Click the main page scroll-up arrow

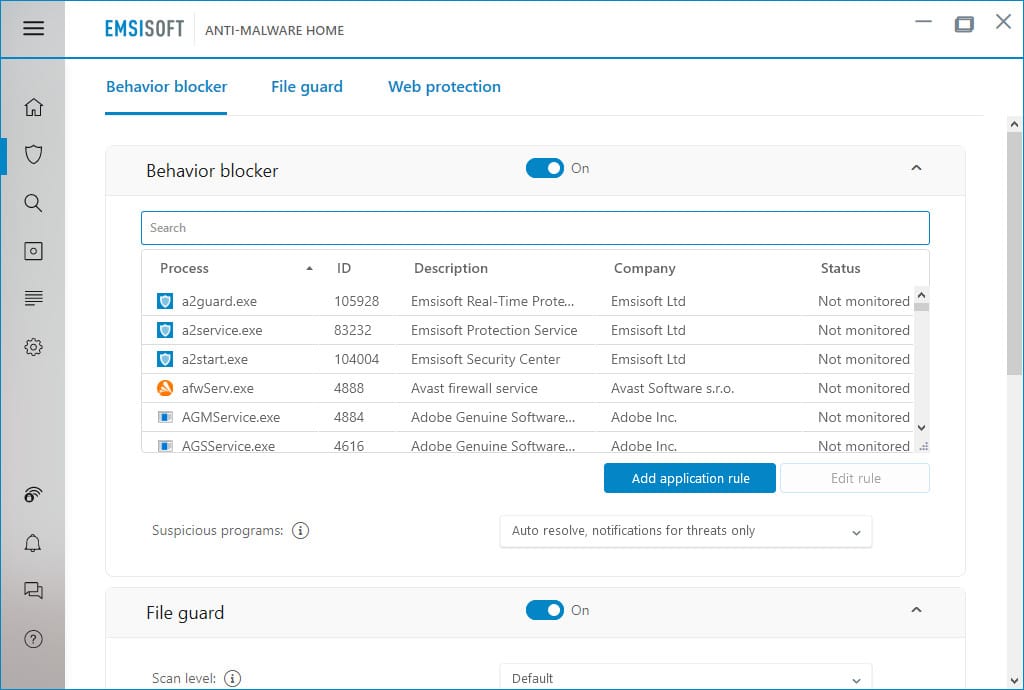[x=1014, y=124]
